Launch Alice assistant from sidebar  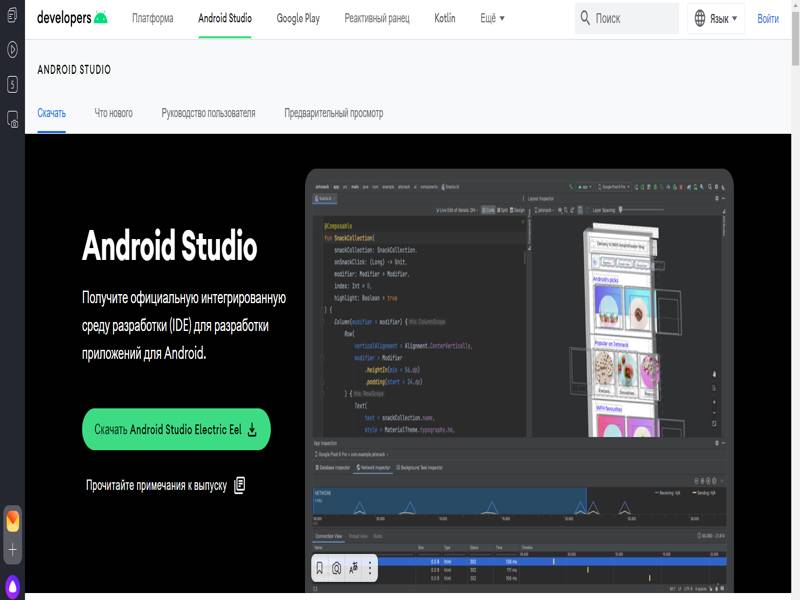click(x=12, y=585)
